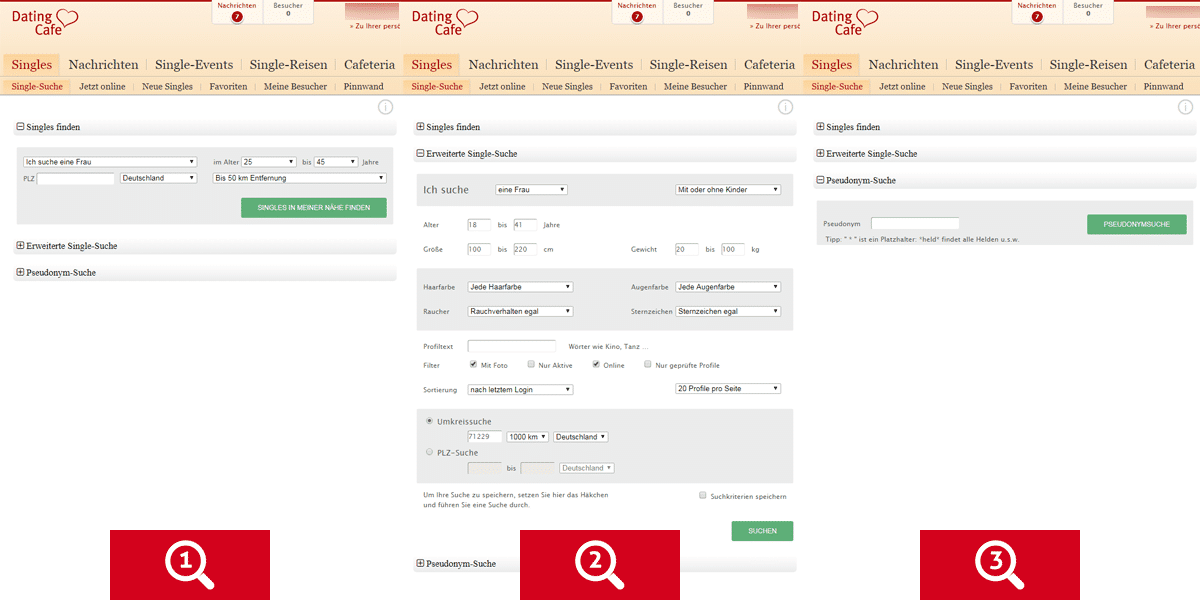Click the info icon above the expanded Pseudonym-Suche section
Image resolution: width=1200 pixels, height=600 pixels.
click(1185, 107)
